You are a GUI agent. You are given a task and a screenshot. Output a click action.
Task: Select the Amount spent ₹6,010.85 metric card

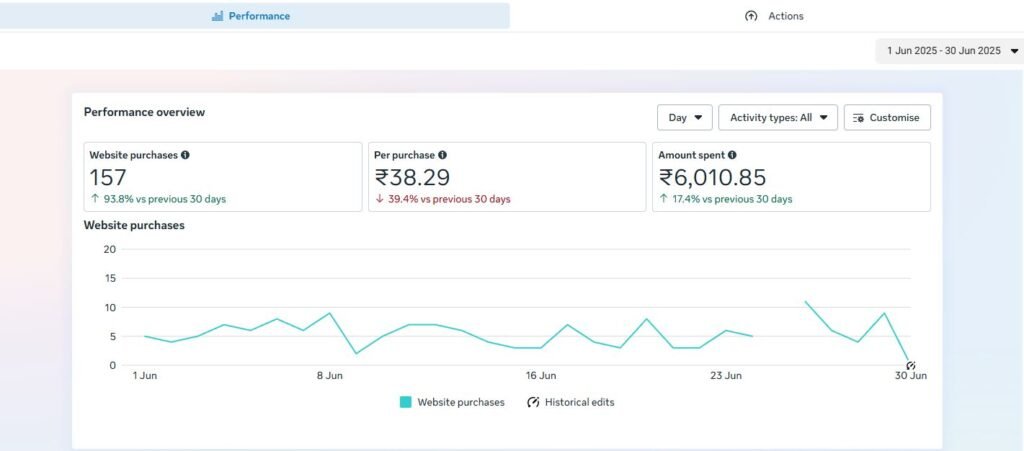791,177
